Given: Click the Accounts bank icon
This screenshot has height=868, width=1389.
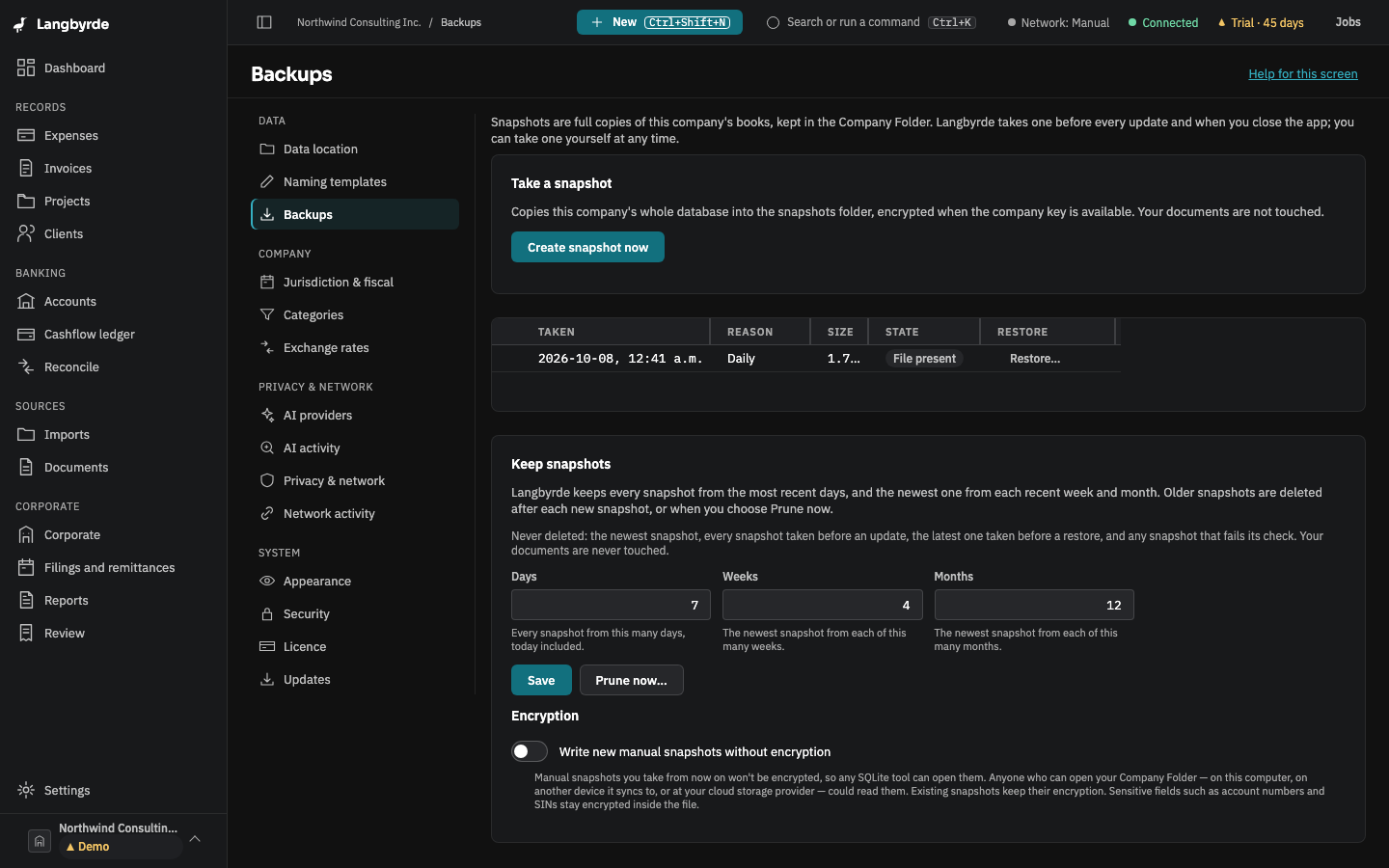Looking at the screenshot, I should pos(26,301).
